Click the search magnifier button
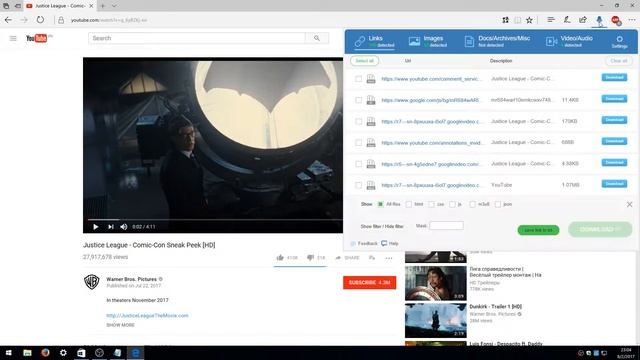 tap(317, 38)
